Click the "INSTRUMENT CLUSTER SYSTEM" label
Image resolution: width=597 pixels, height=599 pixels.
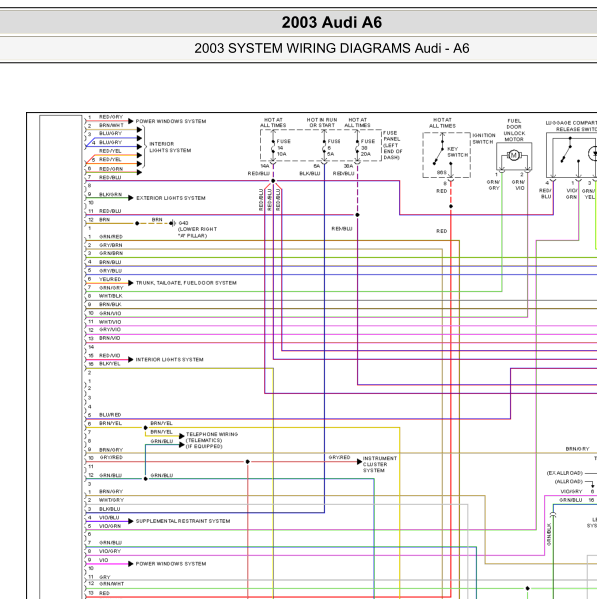point(380,464)
